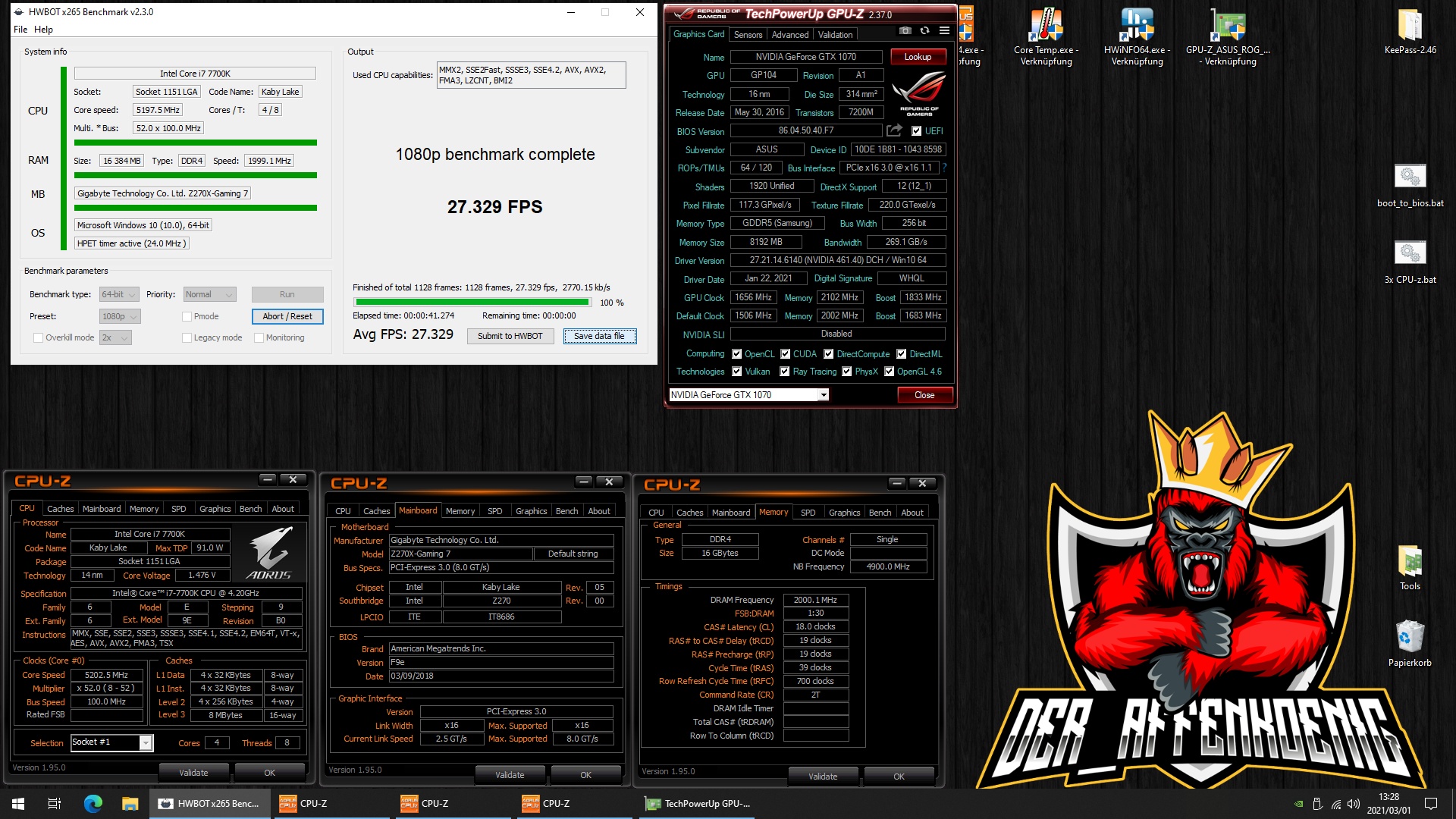This screenshot has width=1456, height=819.
Task: Select boot_to_bios.bat desktop file
Action: 1410,185
